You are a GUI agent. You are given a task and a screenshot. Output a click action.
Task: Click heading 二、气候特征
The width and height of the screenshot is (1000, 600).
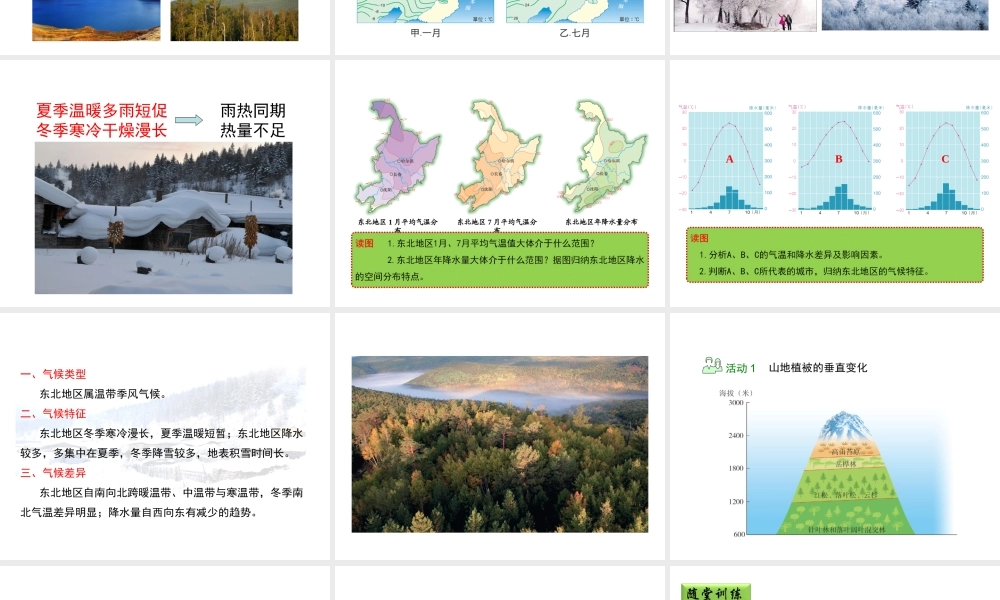pyautogui.click(x=53, y=413)
